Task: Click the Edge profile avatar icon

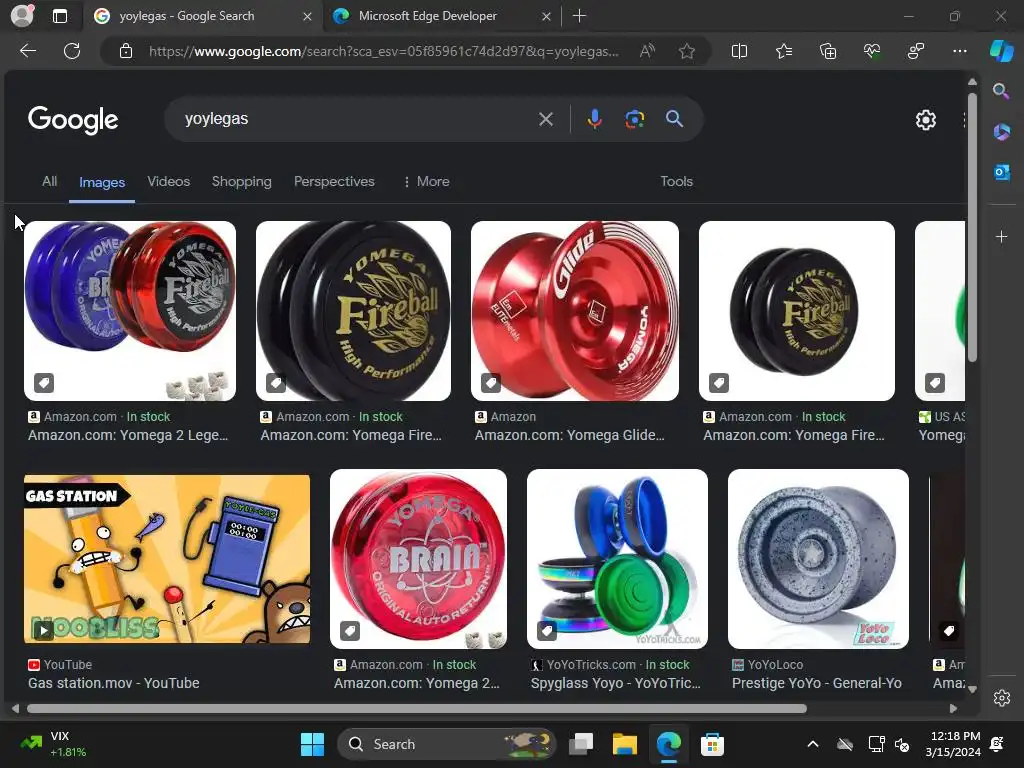Action: tap(22, 16)
